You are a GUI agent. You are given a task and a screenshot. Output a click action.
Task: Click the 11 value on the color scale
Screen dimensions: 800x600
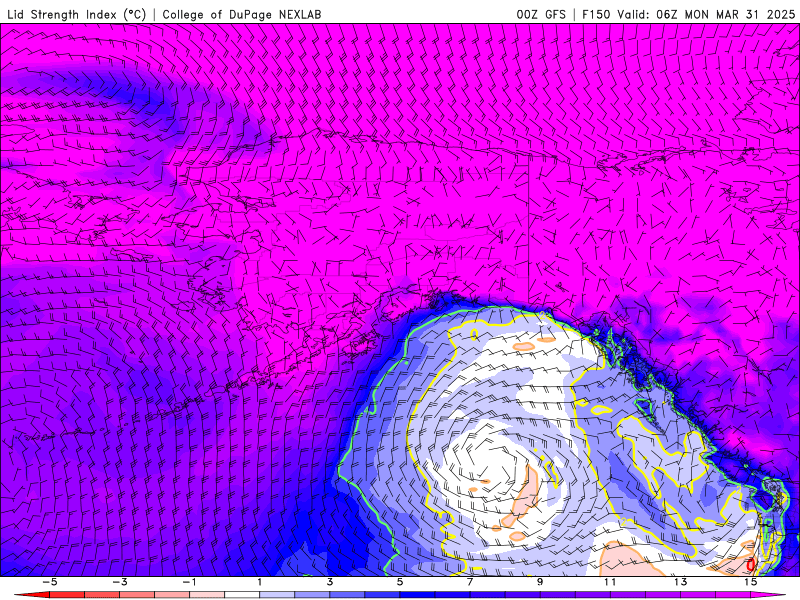[610, 582]
